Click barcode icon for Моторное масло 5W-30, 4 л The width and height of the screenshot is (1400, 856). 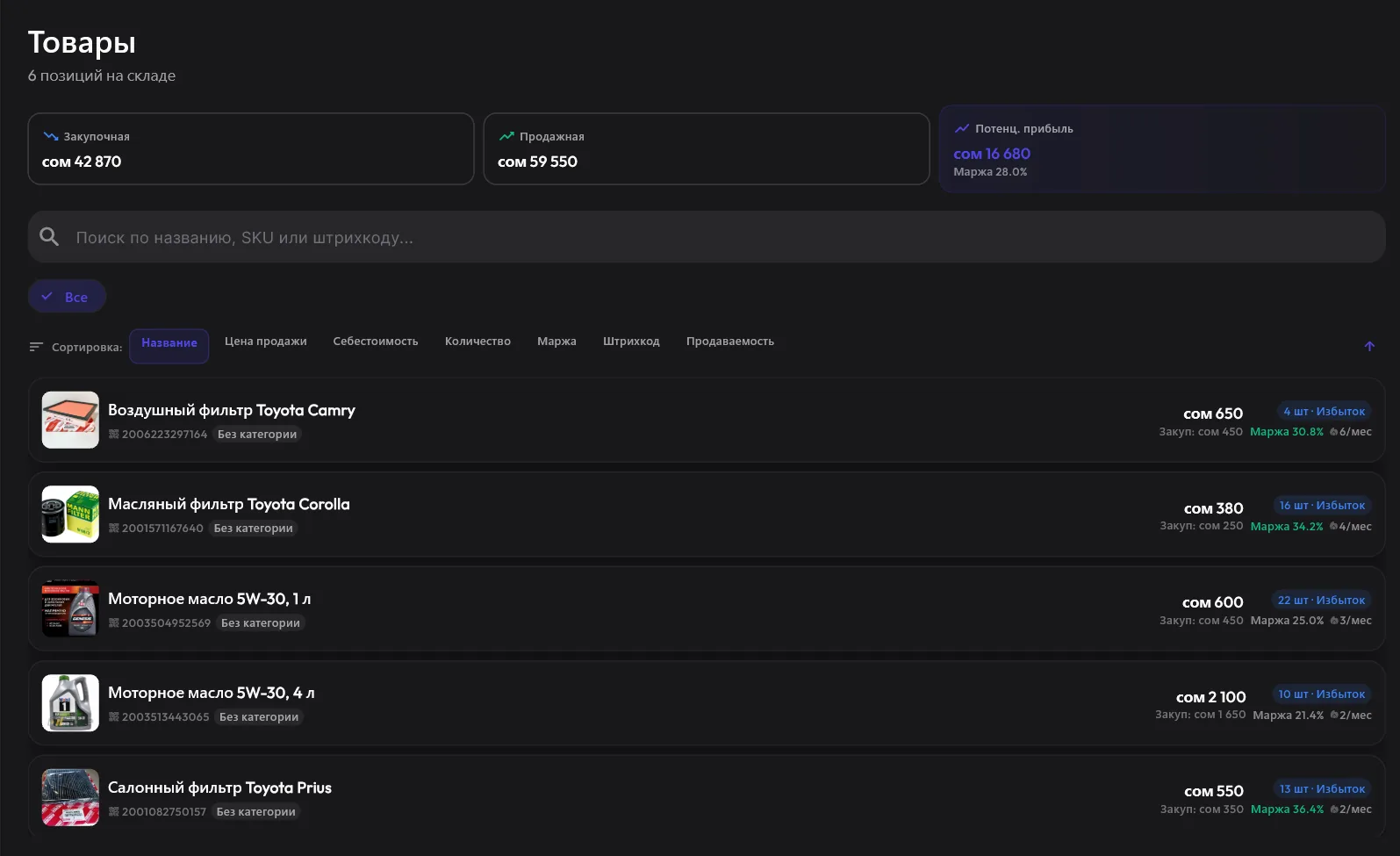pos(113,717)
